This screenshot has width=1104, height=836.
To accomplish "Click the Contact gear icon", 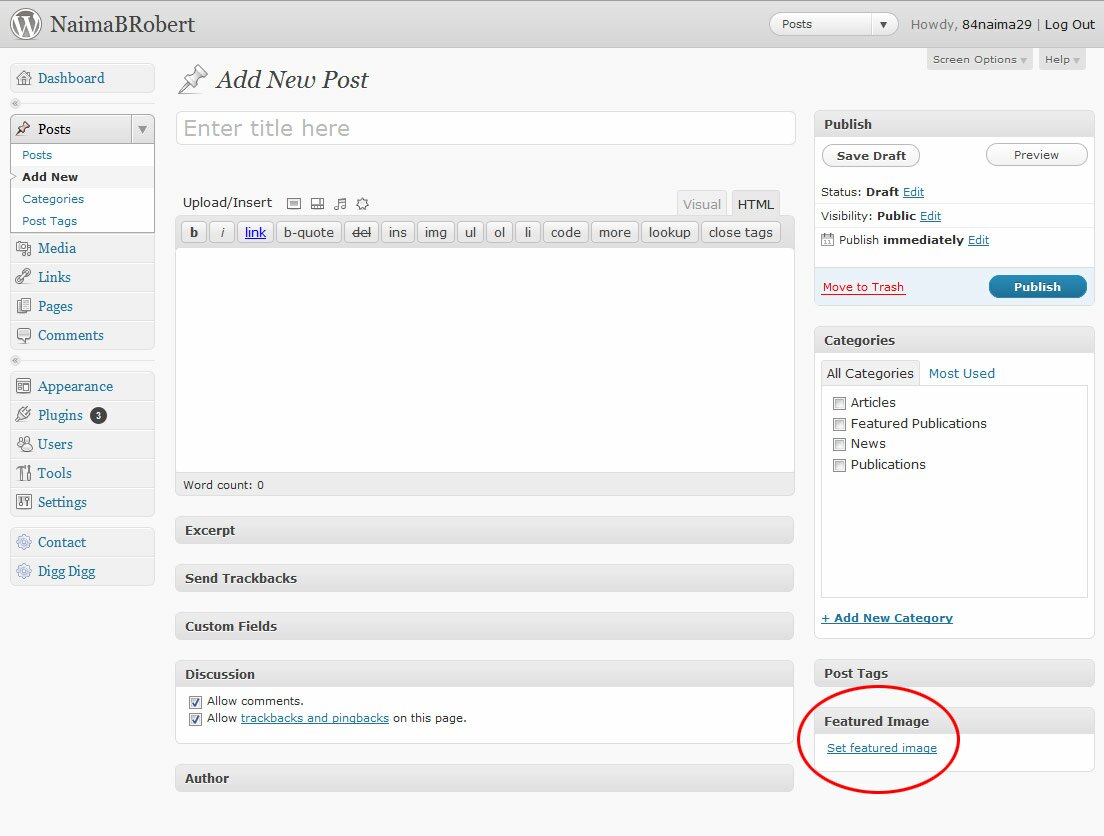I will coord(24,542).
